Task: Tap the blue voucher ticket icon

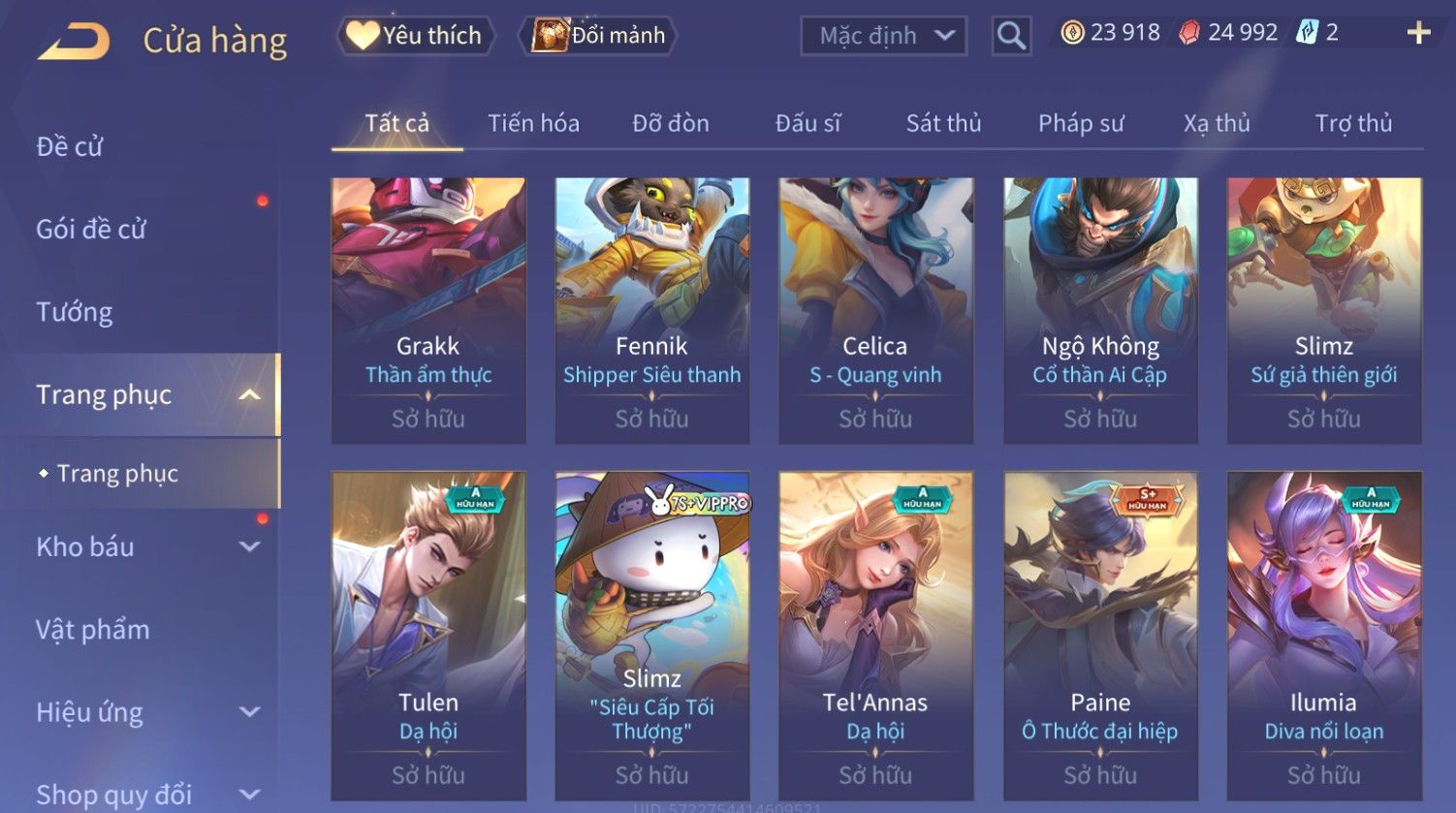Action: 1307,33
